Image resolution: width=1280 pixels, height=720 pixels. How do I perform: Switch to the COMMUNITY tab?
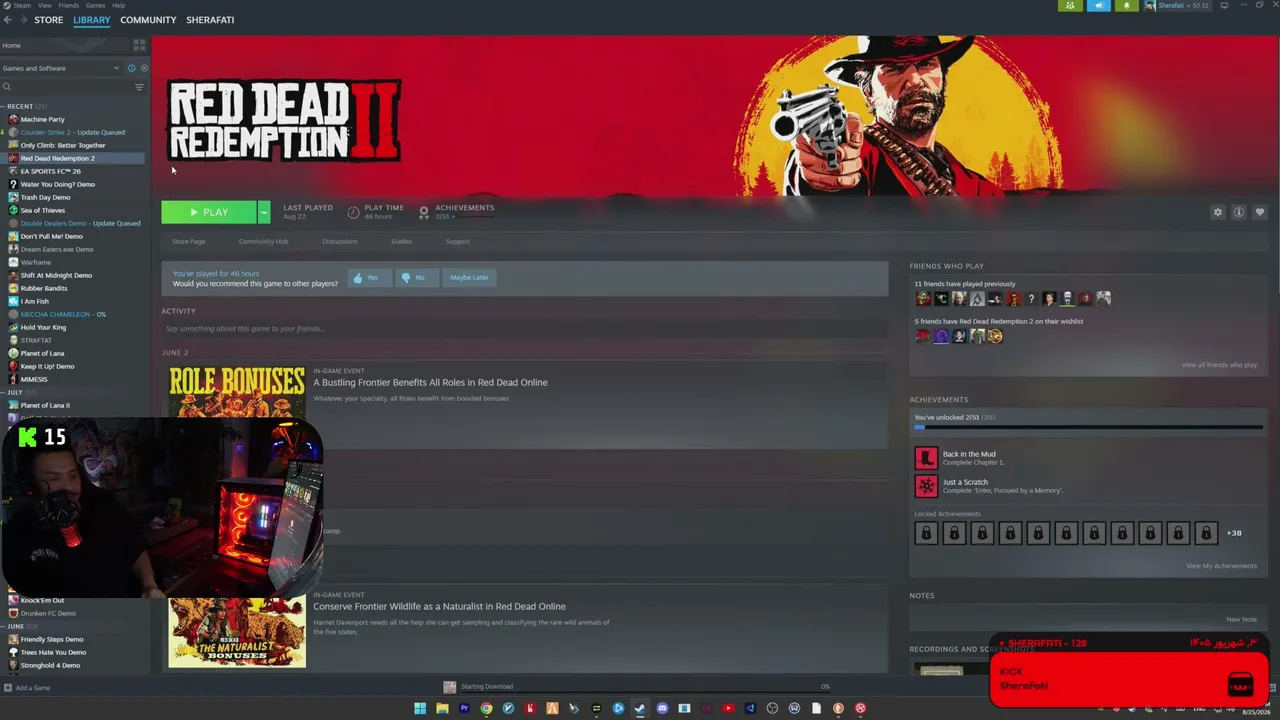point(148,20)
